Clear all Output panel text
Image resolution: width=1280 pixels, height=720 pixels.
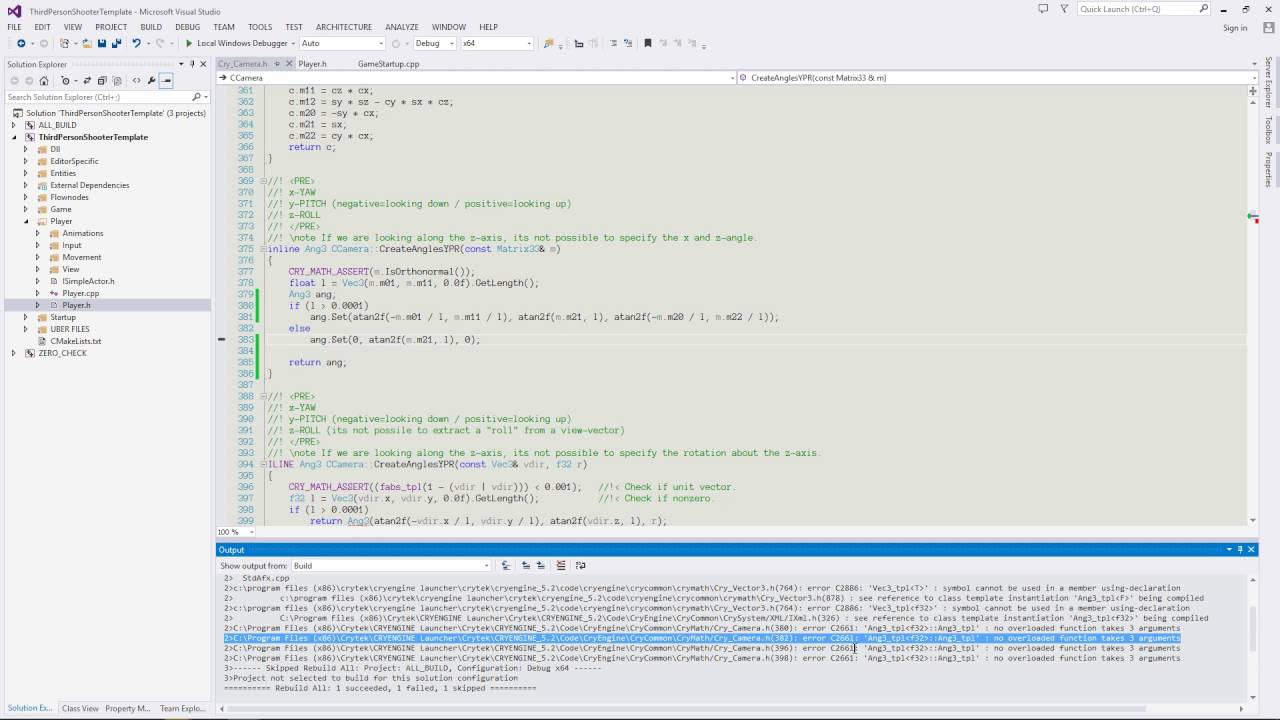(x=561, y=565)
